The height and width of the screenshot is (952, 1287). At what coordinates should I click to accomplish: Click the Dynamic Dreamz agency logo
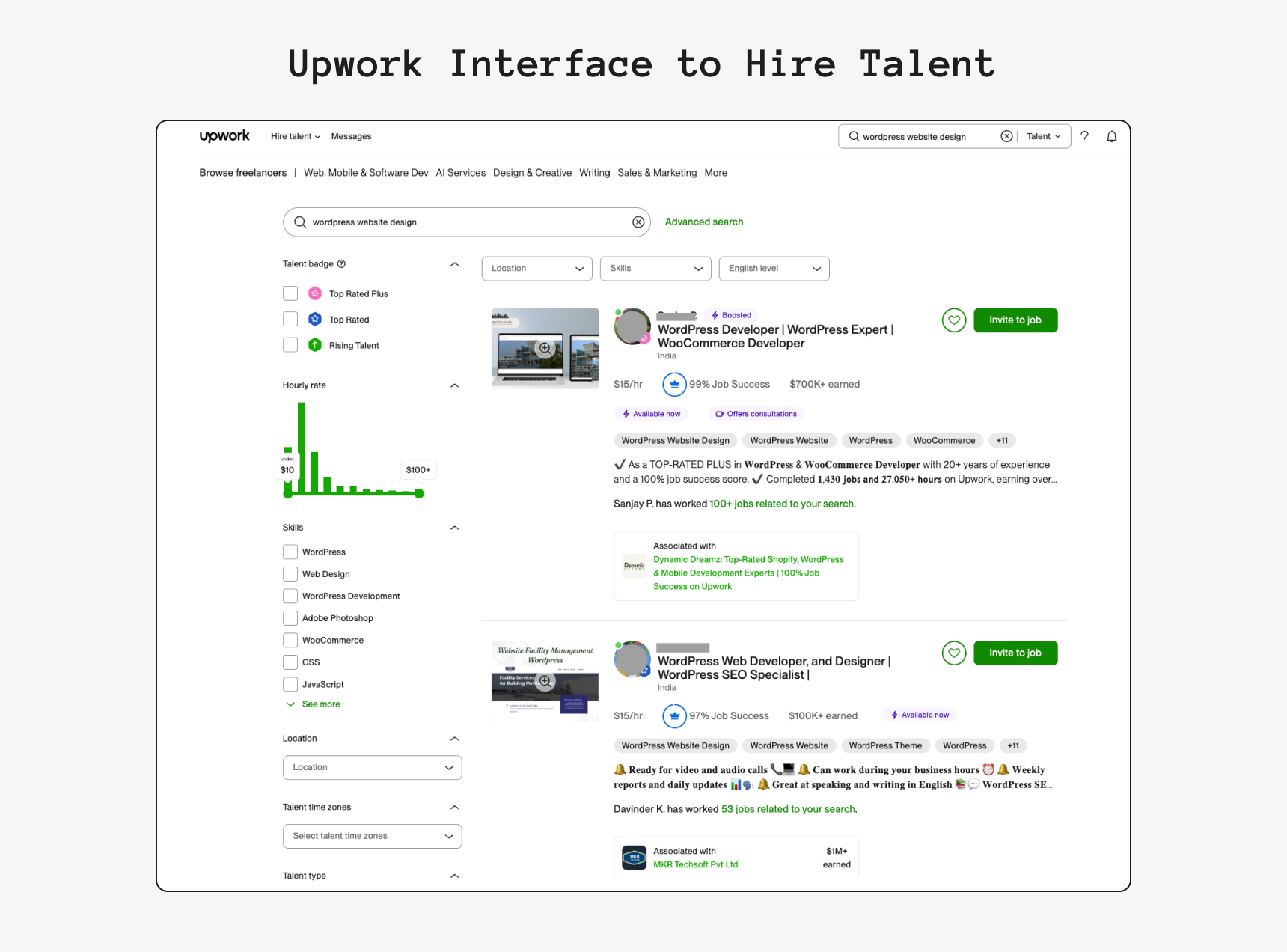point(635,566)
